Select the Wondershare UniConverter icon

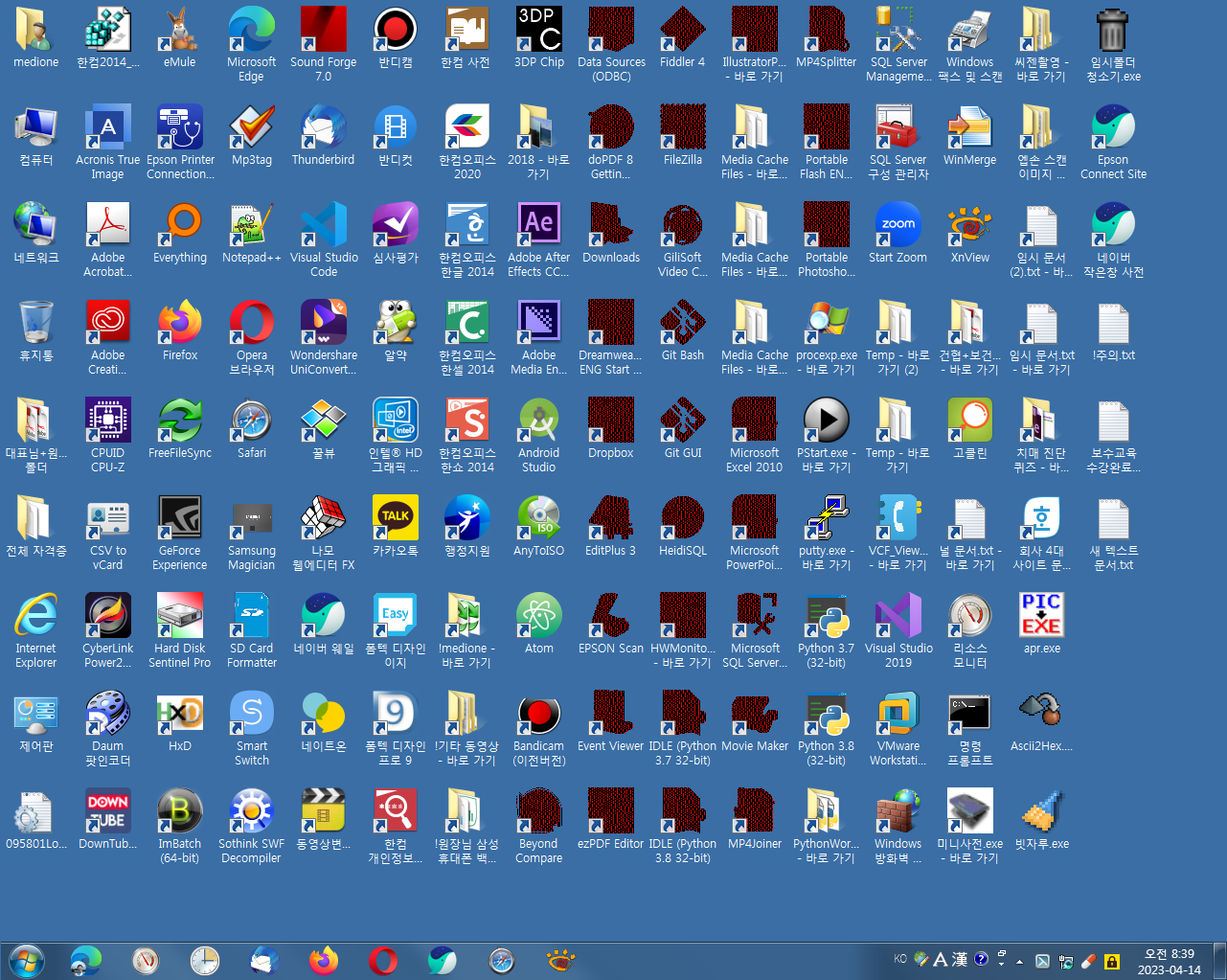[324, 337]
